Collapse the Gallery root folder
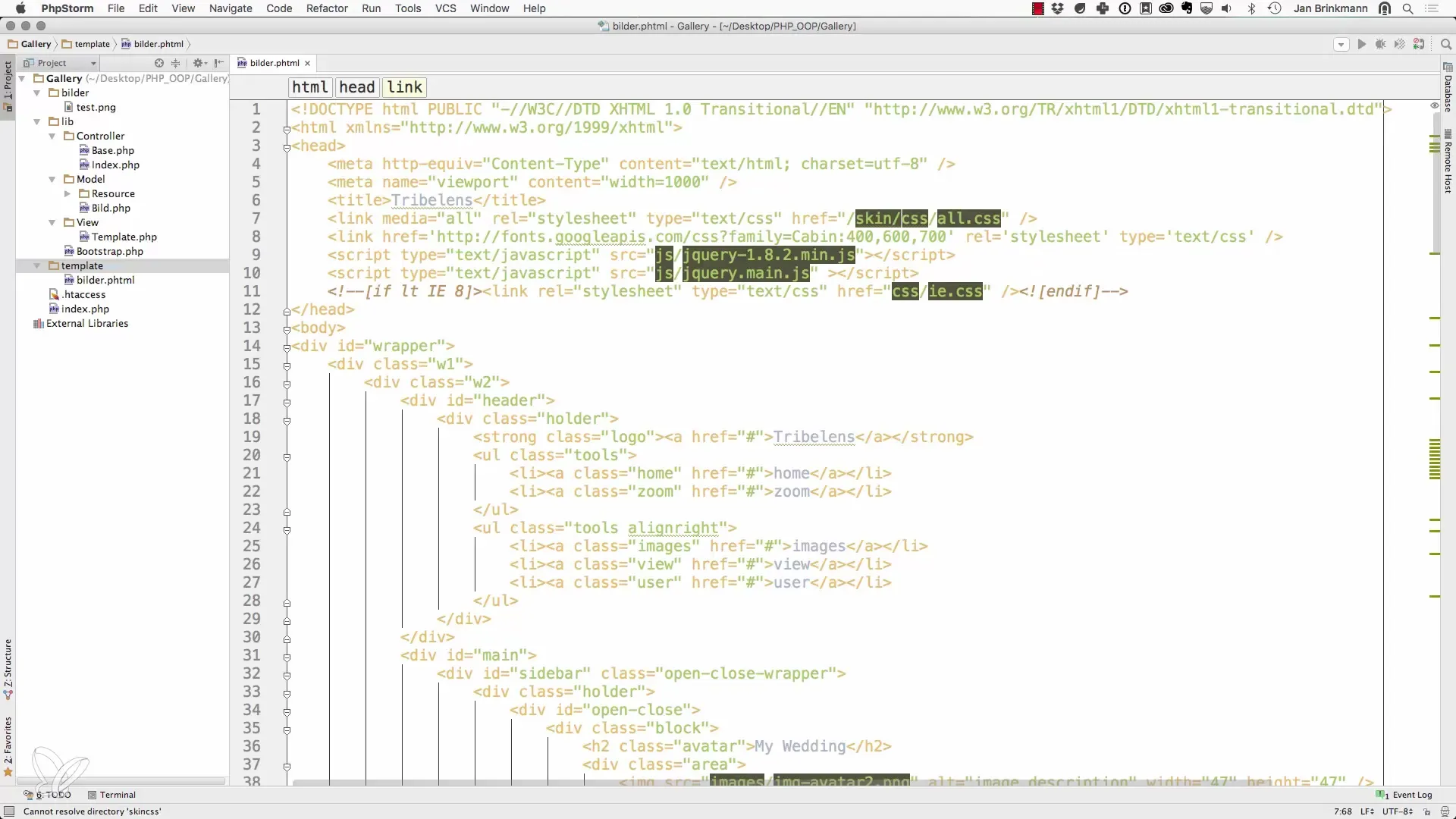Image resolution: width=1456 pixels, height=819 pixels. point(22,78)
